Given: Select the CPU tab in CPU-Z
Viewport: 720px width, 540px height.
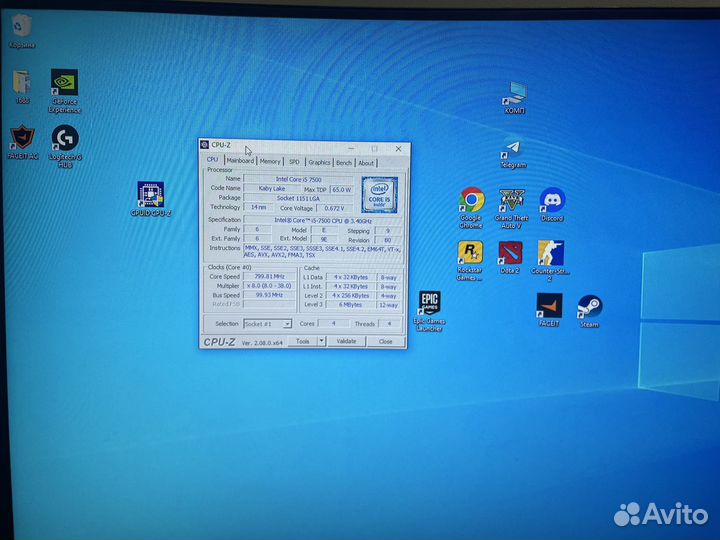Looking at the screenshot, I should (212, 159).
